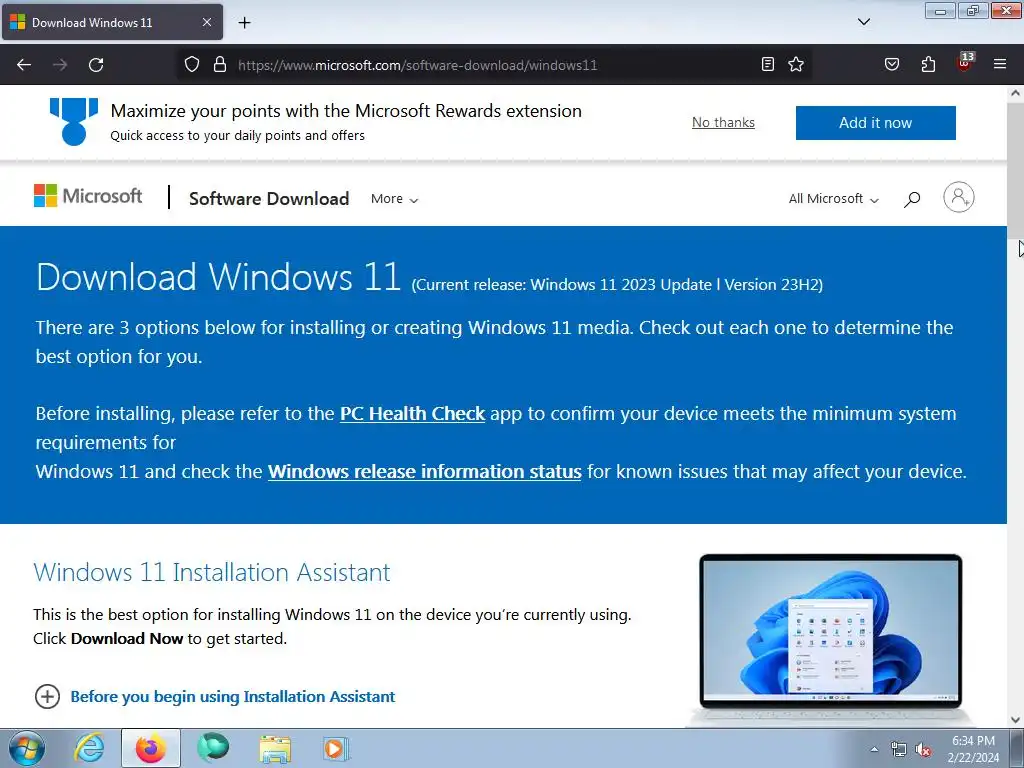Dismiss rewards banner with No thanks

coord(723,122)
